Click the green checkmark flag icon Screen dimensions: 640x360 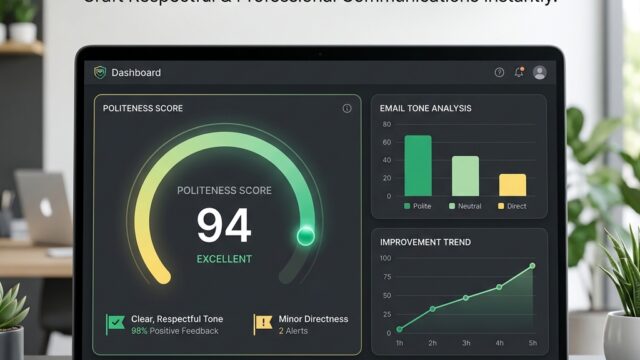point(116,324)
